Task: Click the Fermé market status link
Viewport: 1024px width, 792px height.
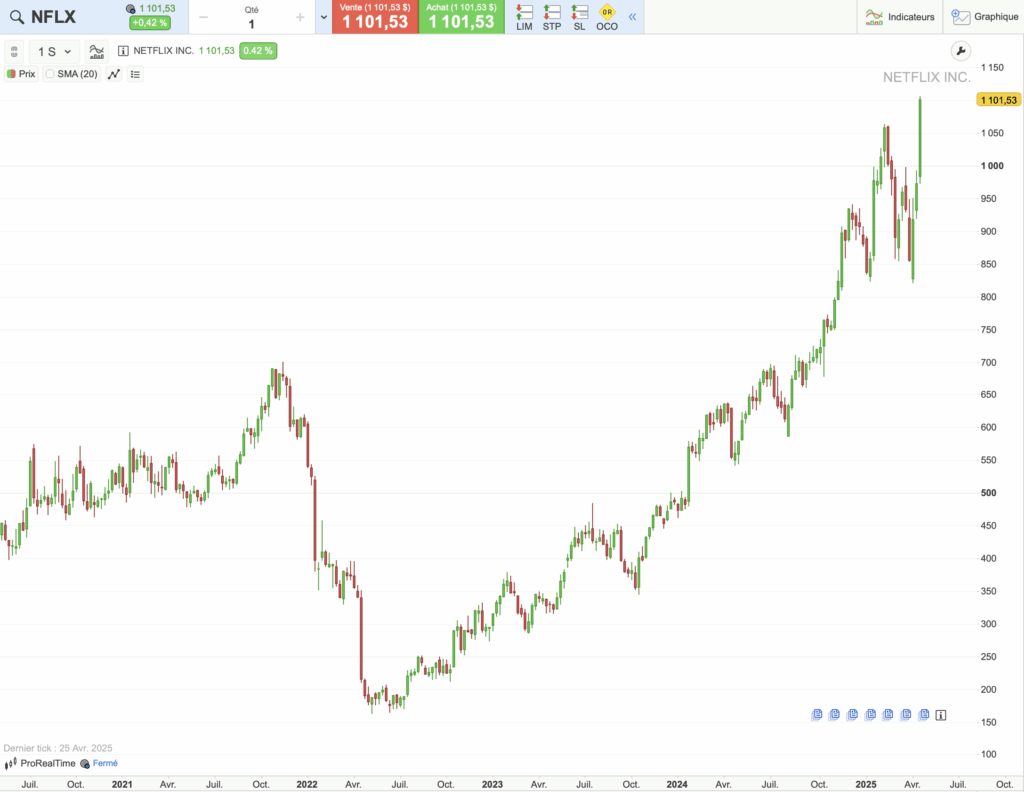Action: click(105, 763)
